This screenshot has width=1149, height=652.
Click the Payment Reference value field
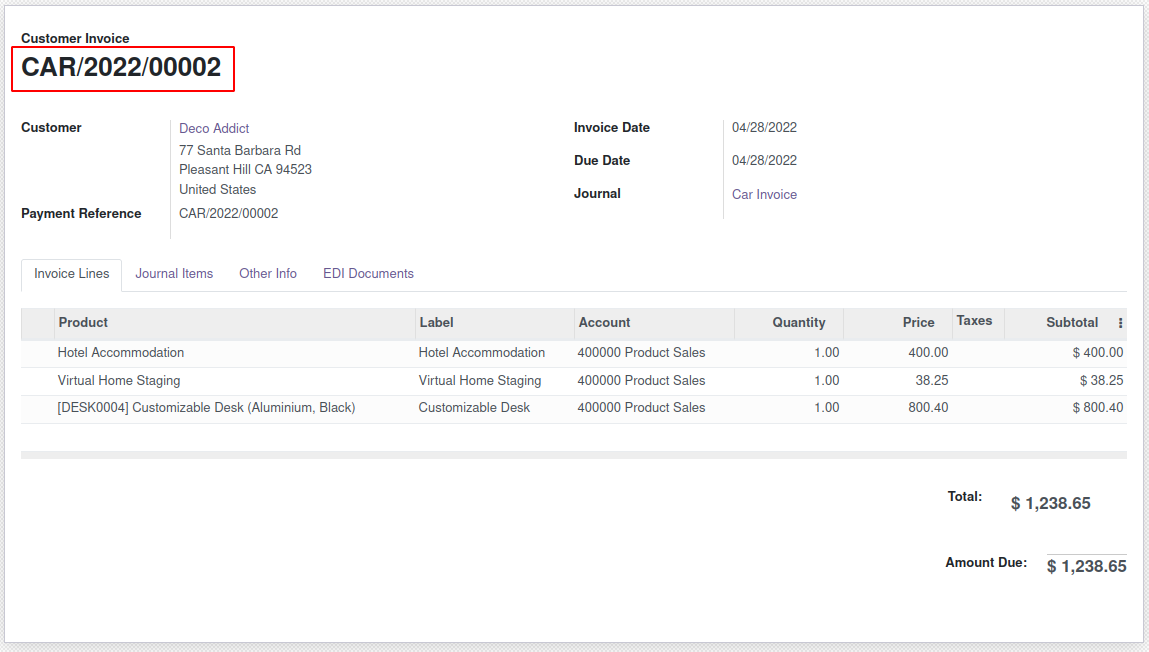click(229, 213)
